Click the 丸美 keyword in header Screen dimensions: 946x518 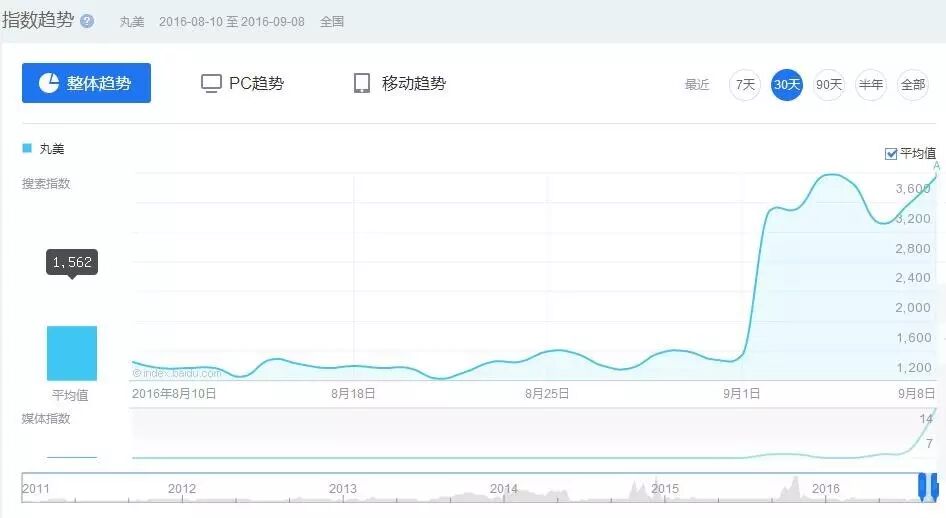[x=132, y=21]
